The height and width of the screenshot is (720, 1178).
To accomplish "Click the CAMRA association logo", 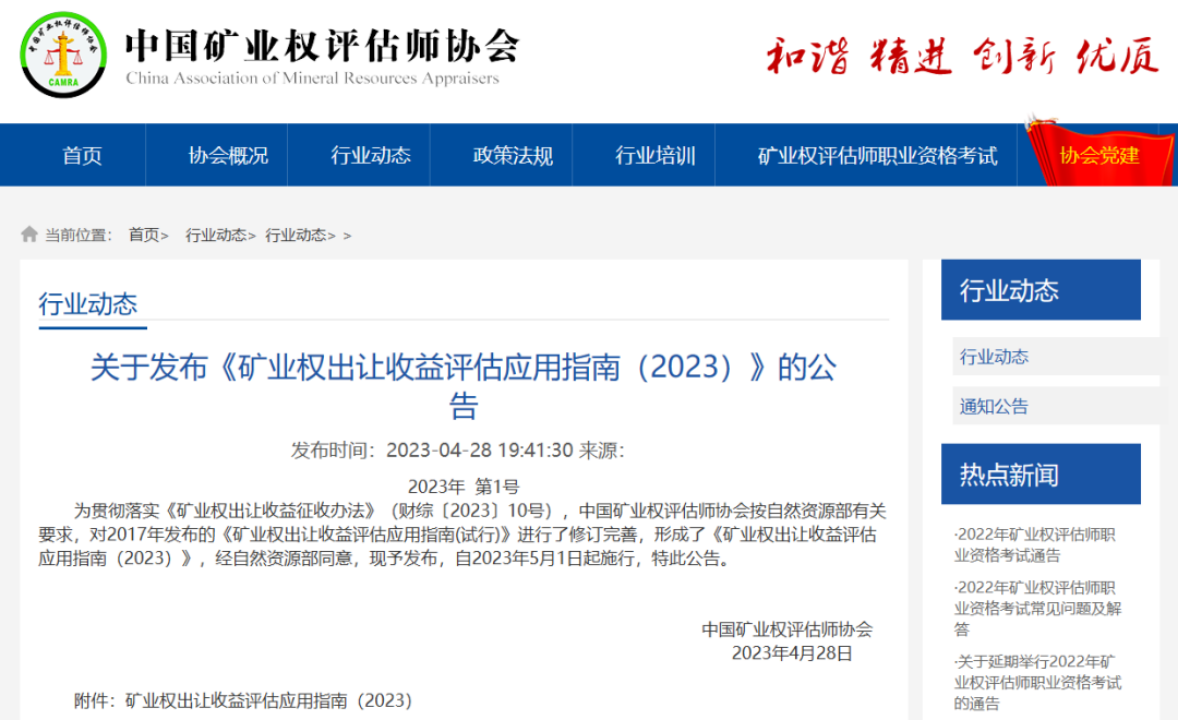I will click(x=63, y=55).
